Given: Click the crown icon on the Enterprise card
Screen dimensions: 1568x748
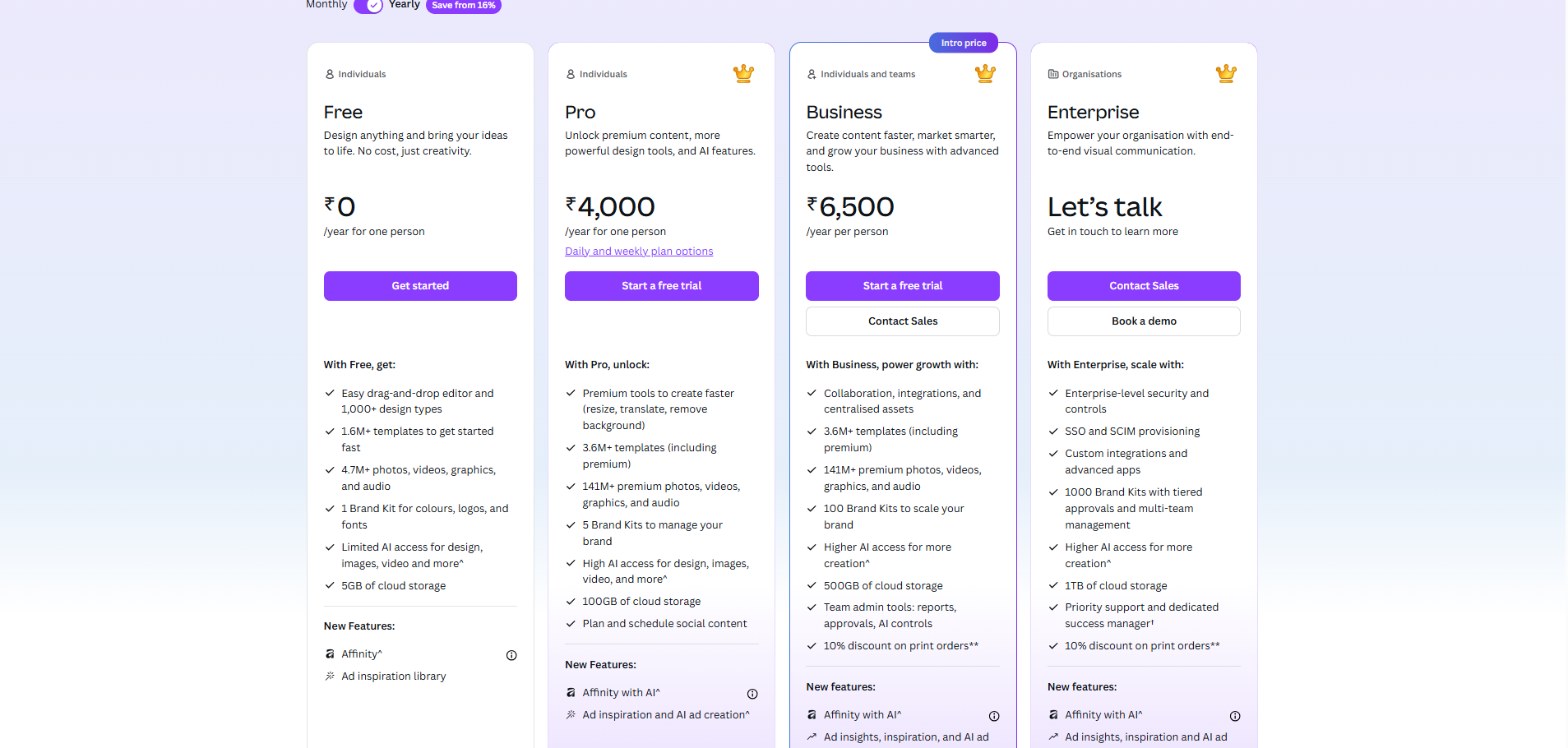Looking at the screenshot, I should pyautogui.click(x=1225, y=73).
